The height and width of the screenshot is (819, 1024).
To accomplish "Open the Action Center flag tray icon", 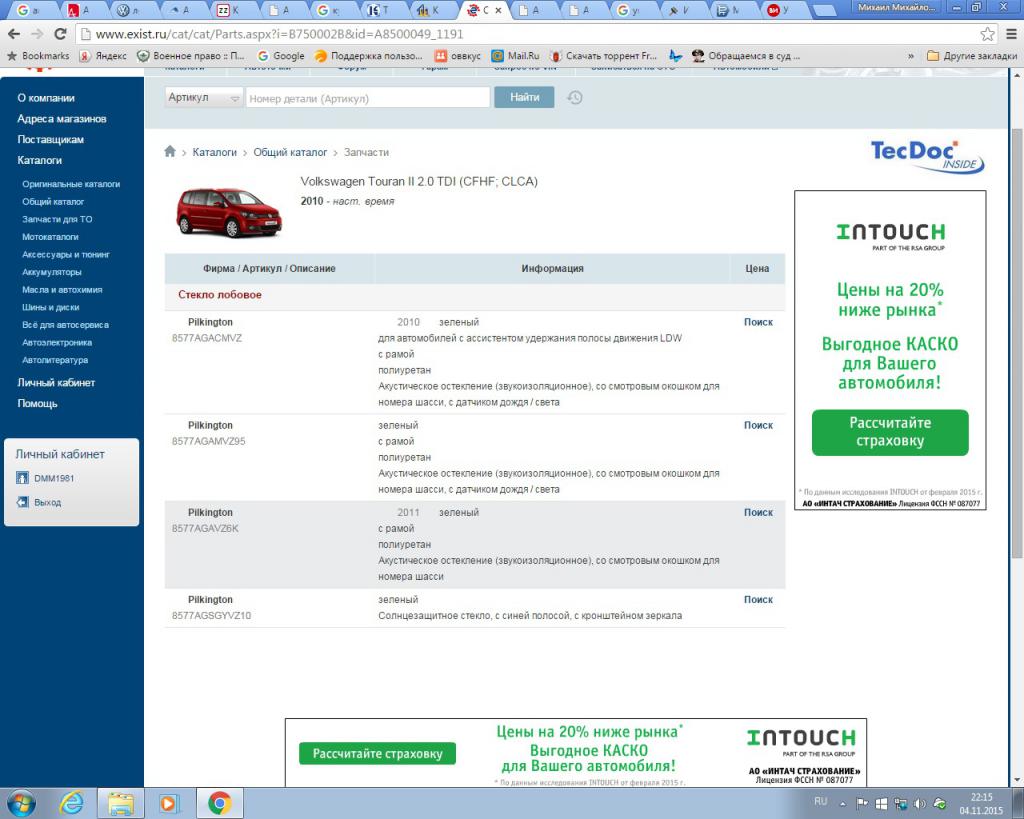I will click(862, 803).
